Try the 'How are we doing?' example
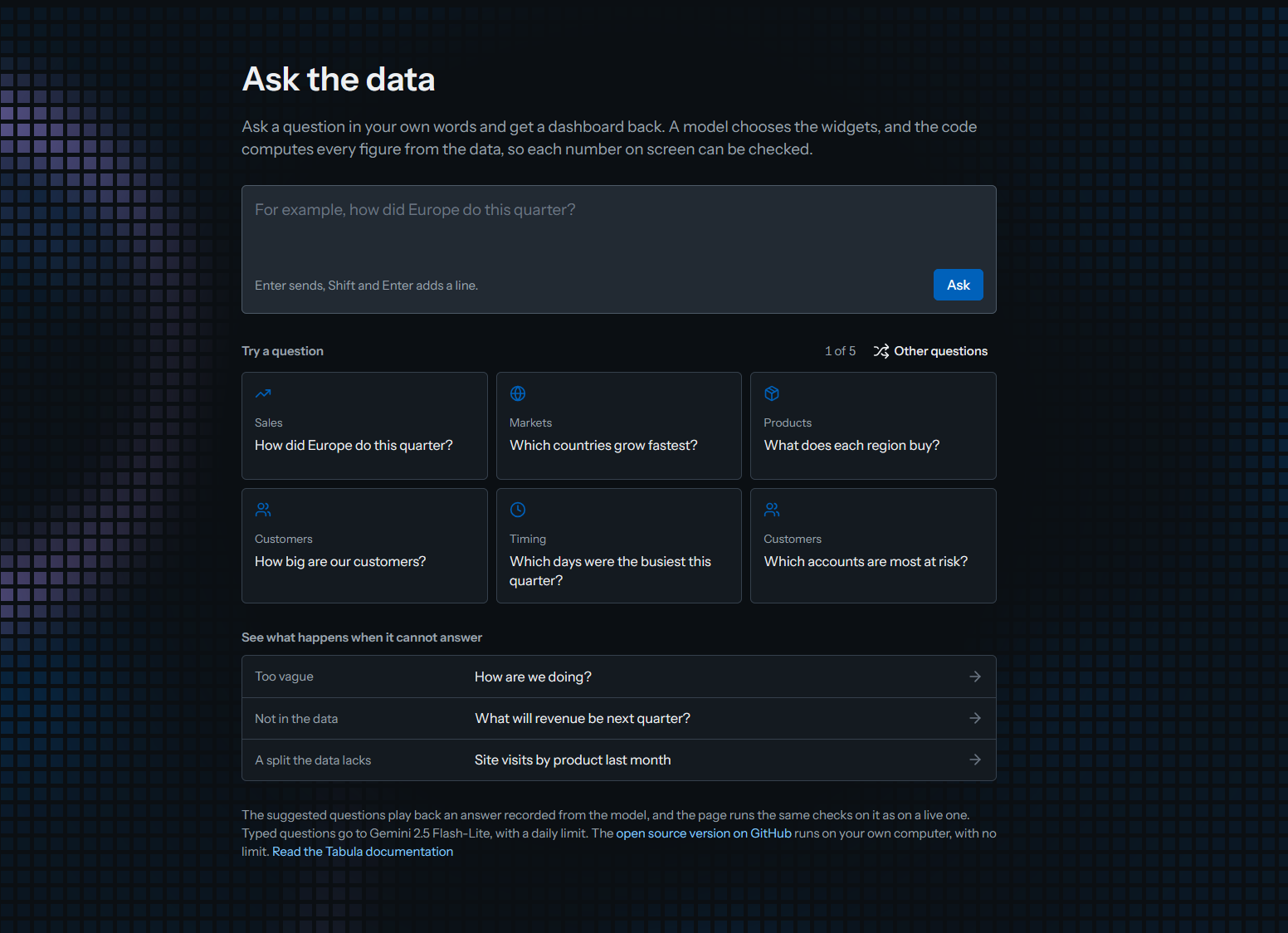 click(x=619, y=677)
